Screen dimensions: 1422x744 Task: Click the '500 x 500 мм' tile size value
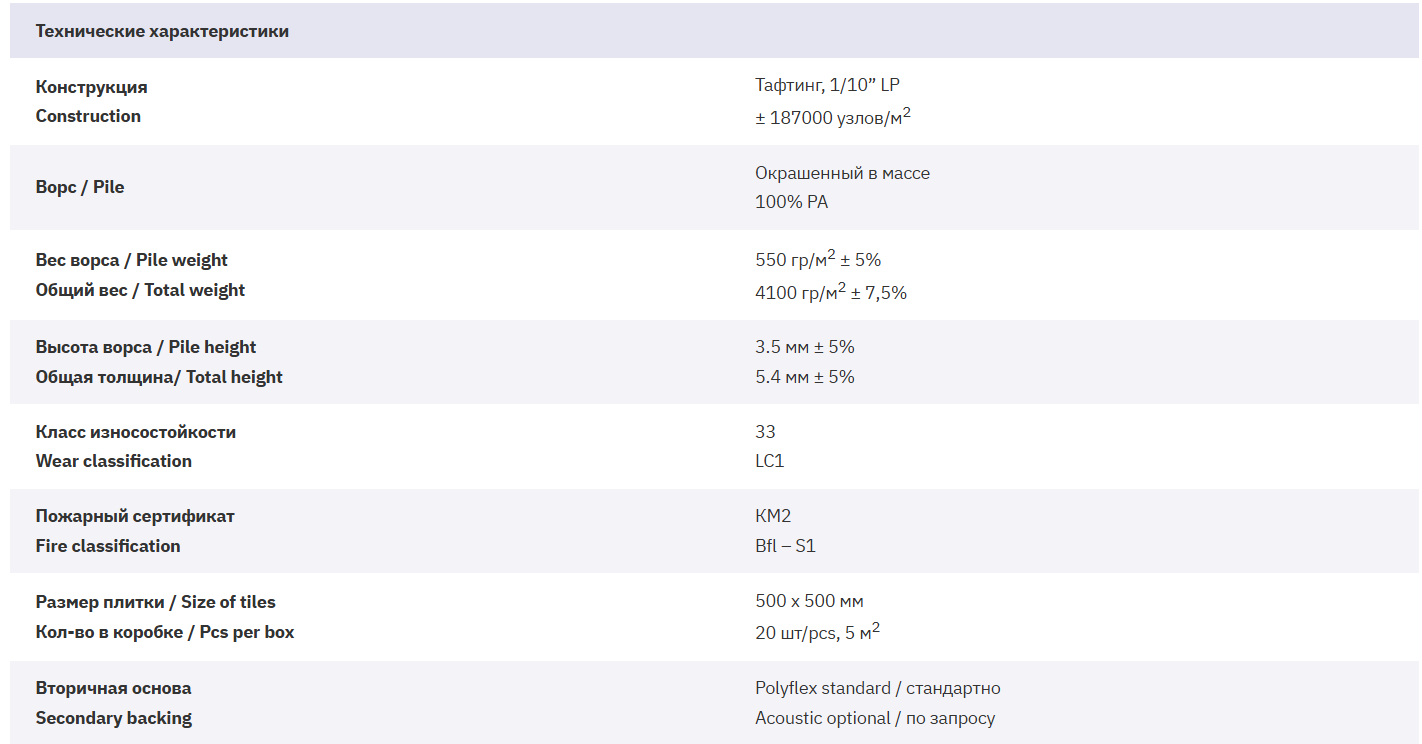(x=809, y=601)
